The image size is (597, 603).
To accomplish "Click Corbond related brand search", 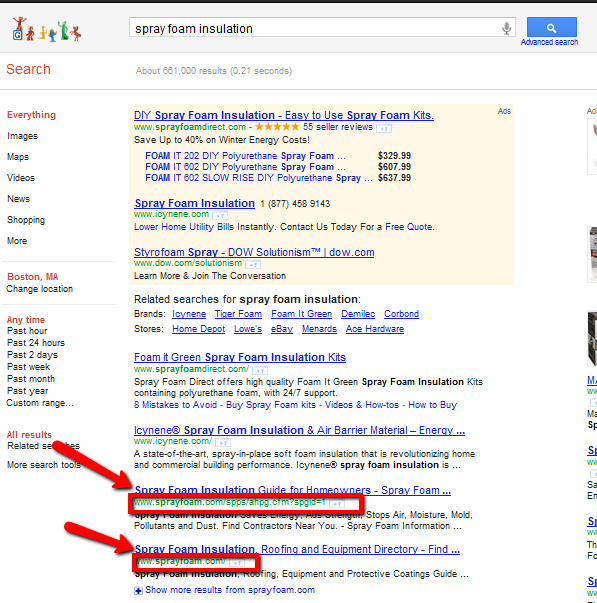I will click(x=402, y=314).
